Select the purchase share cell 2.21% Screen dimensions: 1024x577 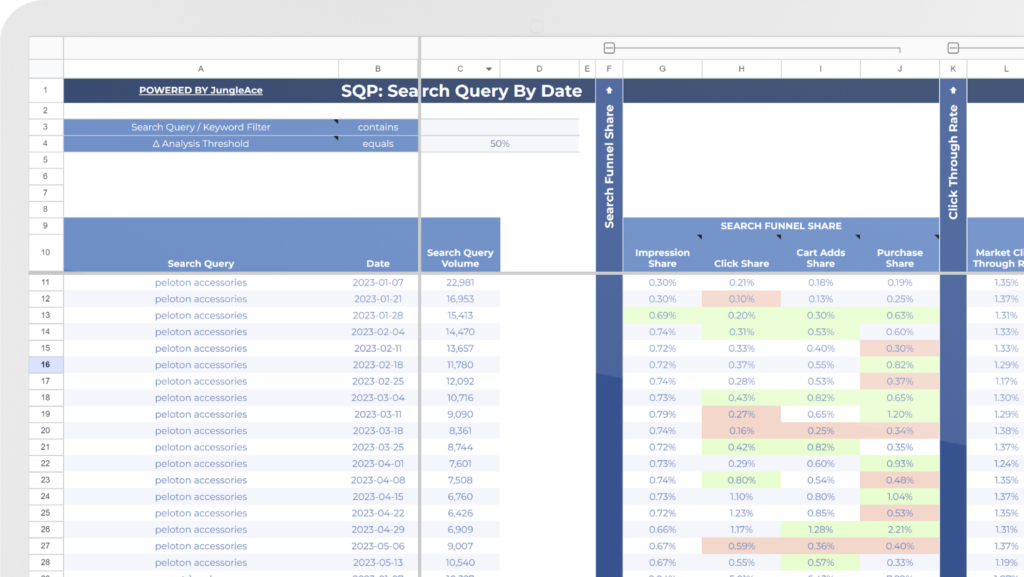899,529
